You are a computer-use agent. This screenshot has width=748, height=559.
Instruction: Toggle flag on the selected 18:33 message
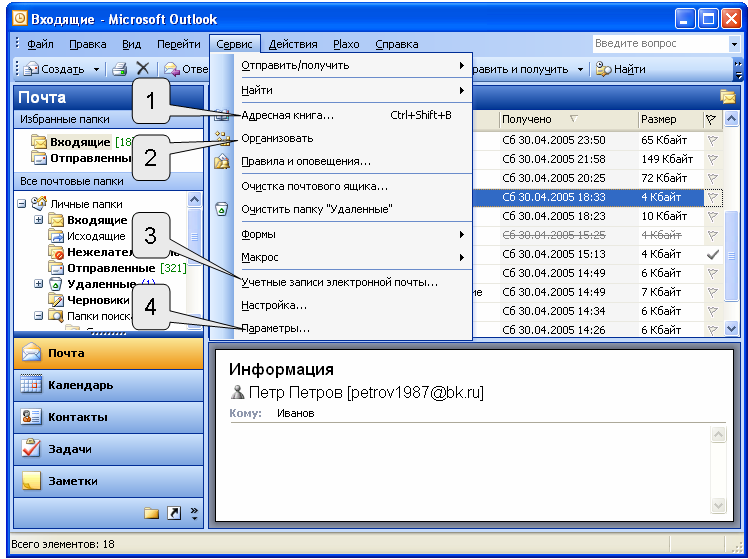713,197
